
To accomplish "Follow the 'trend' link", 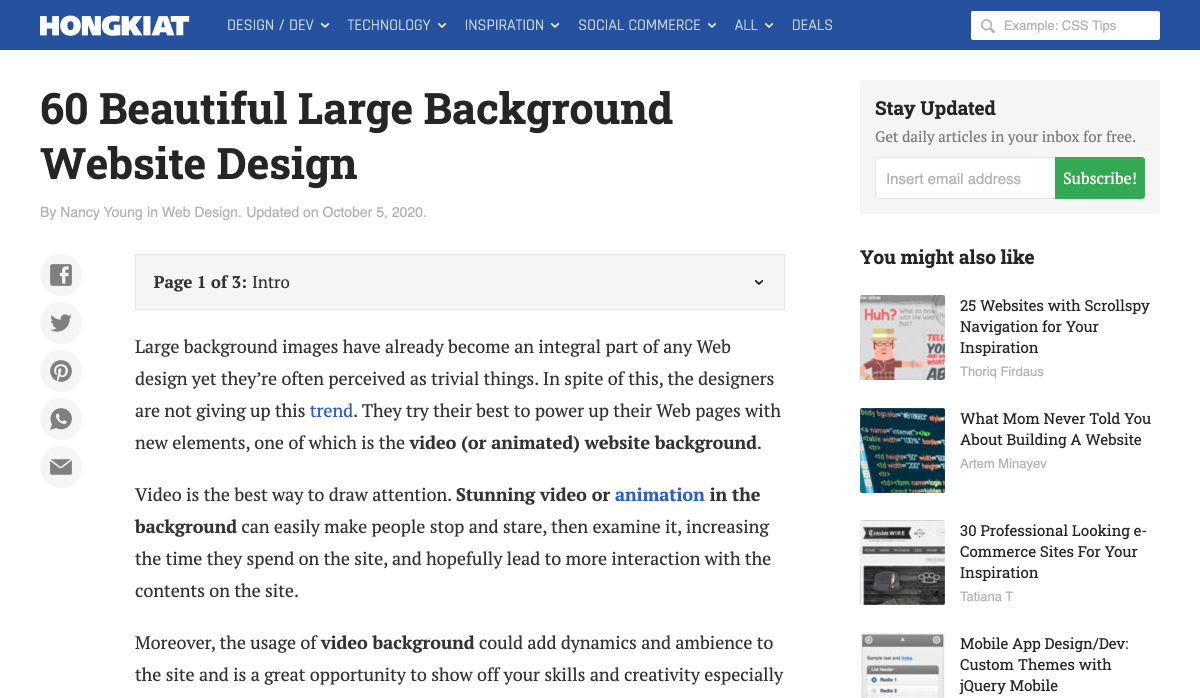I will point(331,411).
